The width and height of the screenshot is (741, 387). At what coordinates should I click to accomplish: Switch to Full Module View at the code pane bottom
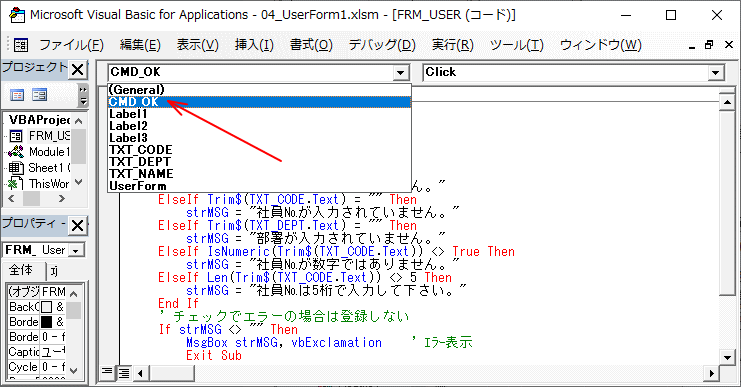click(x=124, y=373)
